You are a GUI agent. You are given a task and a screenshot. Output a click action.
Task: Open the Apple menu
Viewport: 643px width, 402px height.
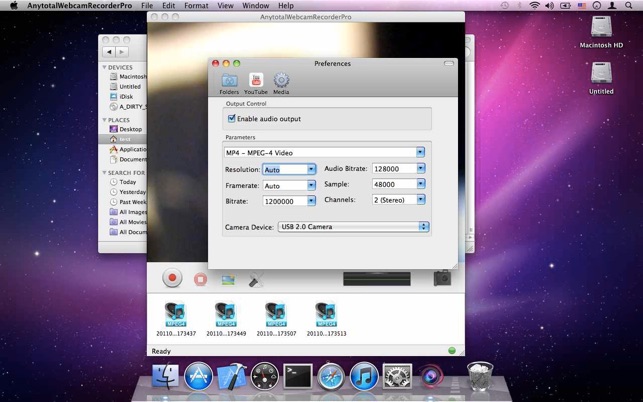coord(14,6)
